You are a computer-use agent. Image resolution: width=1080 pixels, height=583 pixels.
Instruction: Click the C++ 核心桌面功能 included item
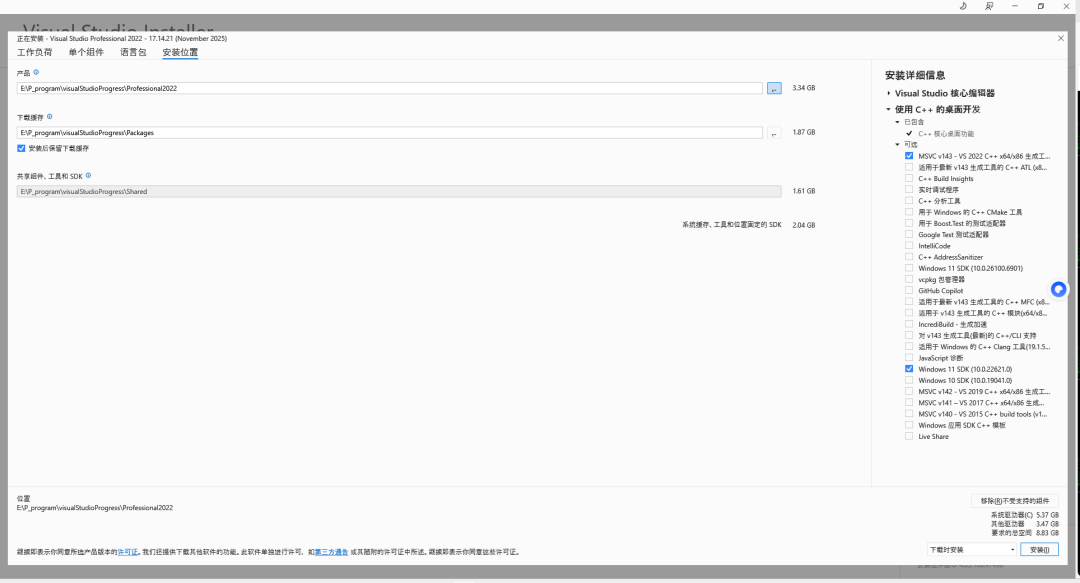pyautogui.click(x=946, y=134)
